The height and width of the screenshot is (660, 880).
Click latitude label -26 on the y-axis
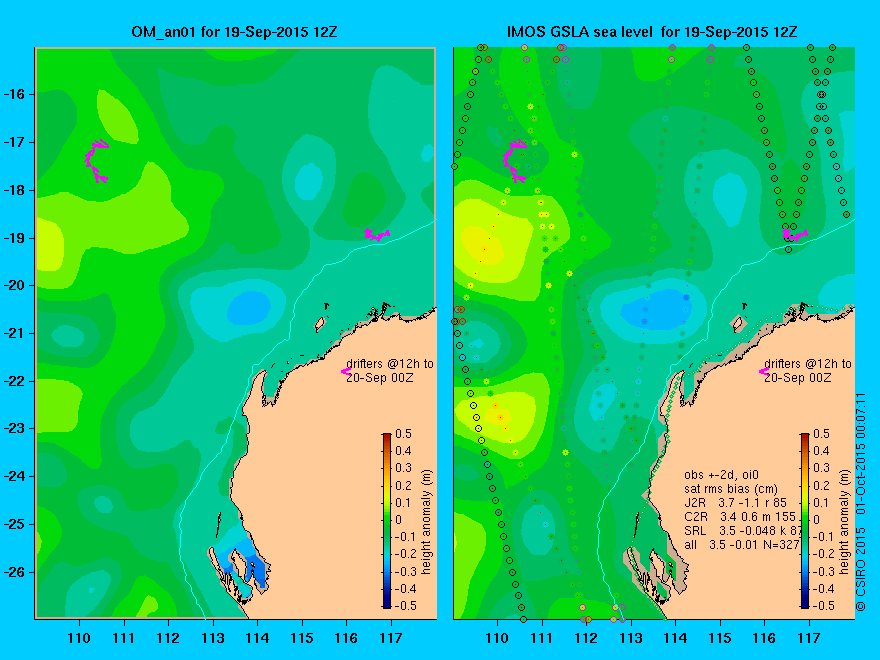[14, 572]
